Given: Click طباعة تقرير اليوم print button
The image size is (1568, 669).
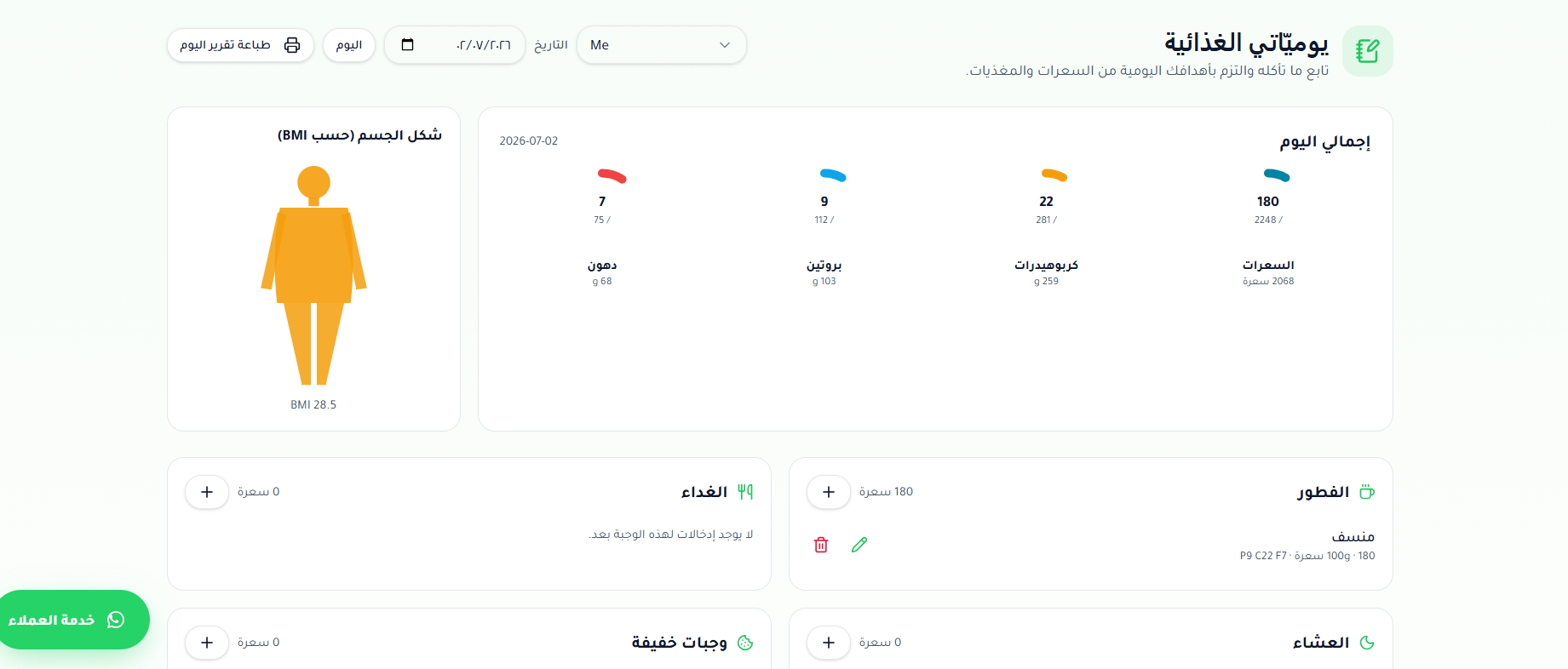Looking at the screenshot, I should coord(240,45).
